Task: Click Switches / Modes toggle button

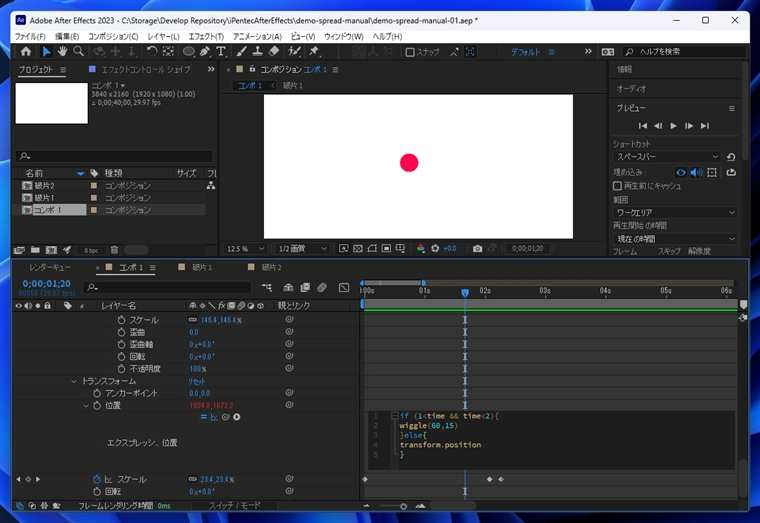Action: (x=235, y=506)
